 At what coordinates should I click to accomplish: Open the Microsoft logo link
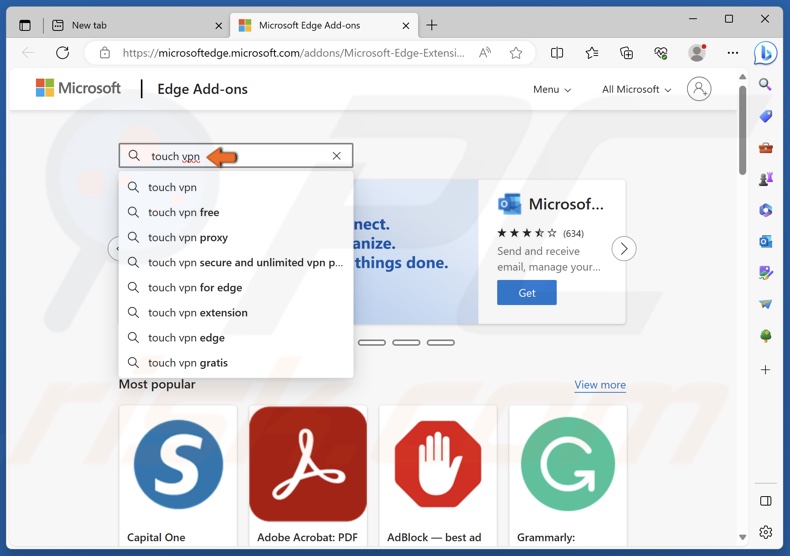78,88
